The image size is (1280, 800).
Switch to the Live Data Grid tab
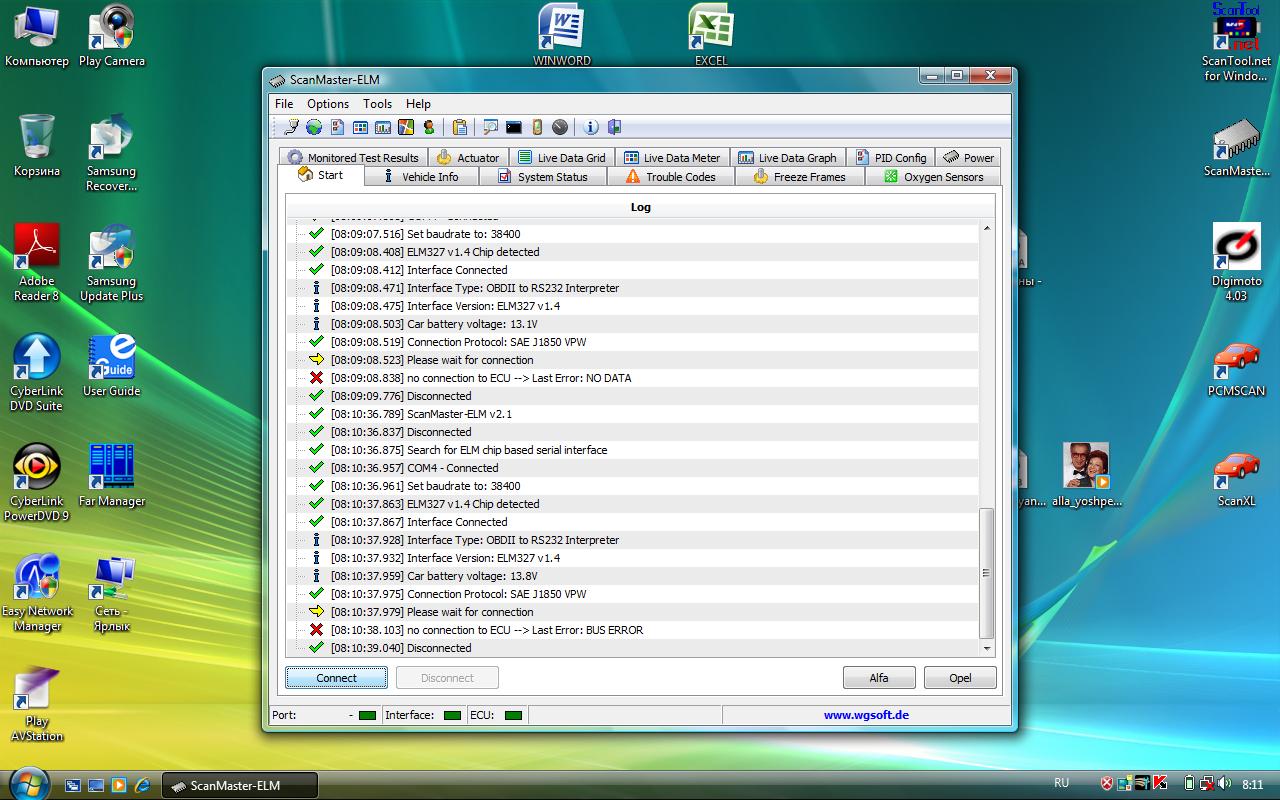pyautogui.click(x=561, y=157)
